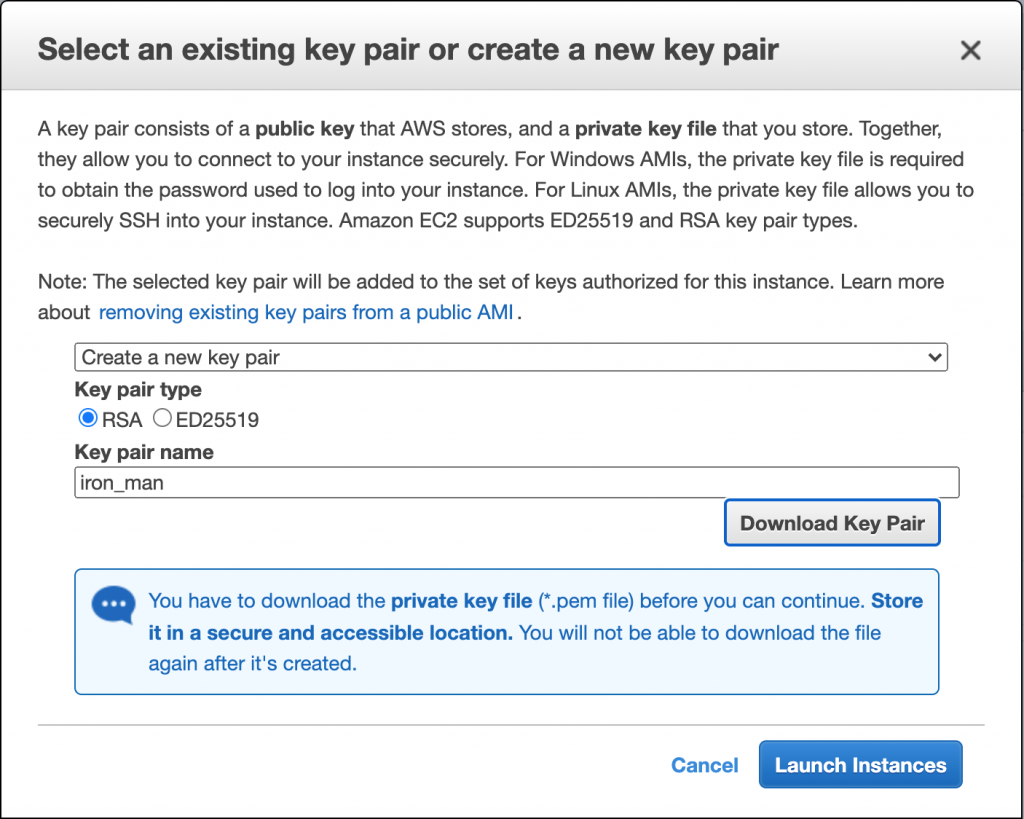This screenshot has height=819, width=1024.
Task: Click the ED25519 label text
Action: [x=217, y=420]
